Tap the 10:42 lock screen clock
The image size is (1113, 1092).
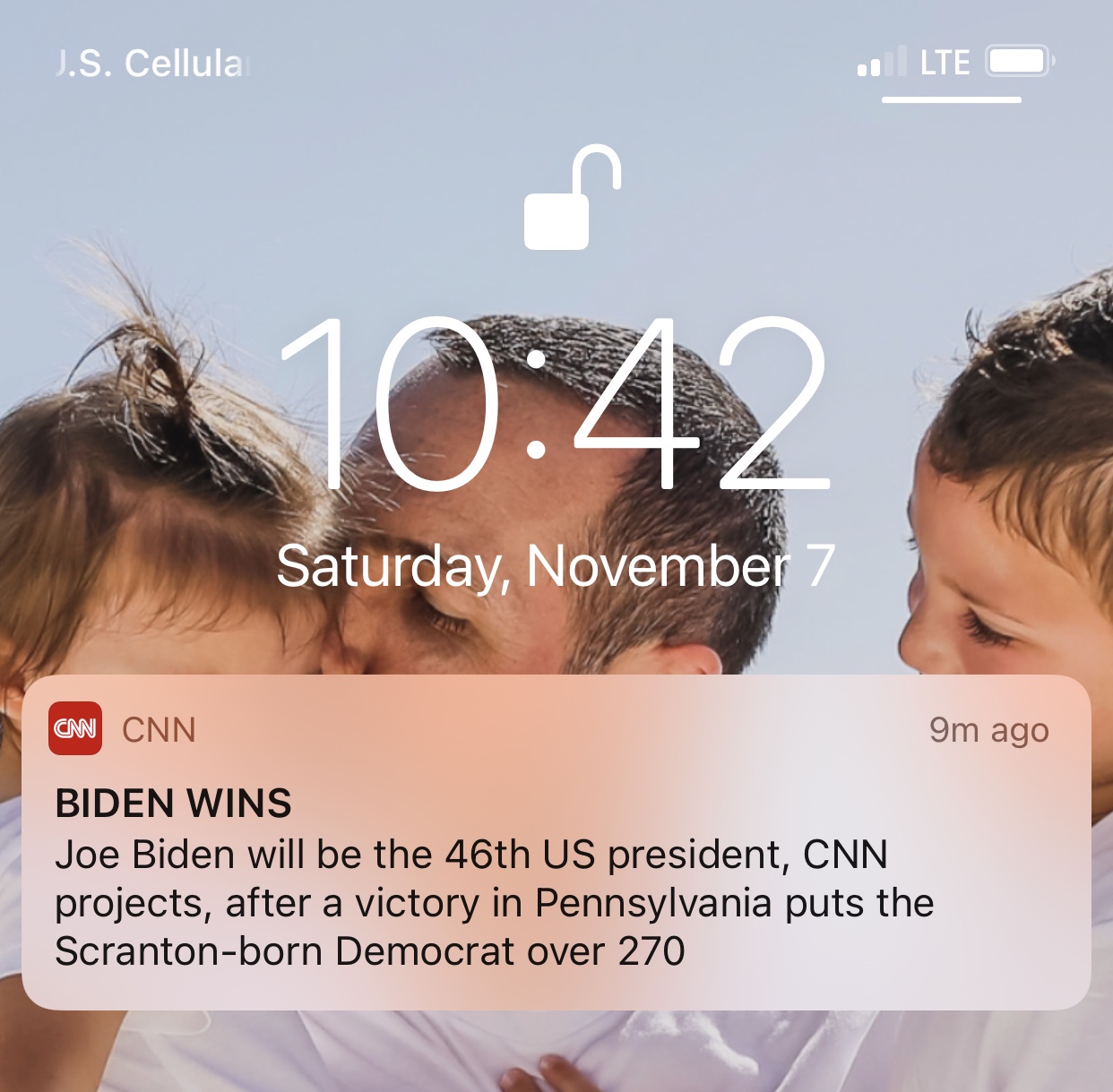click(556, 403)
